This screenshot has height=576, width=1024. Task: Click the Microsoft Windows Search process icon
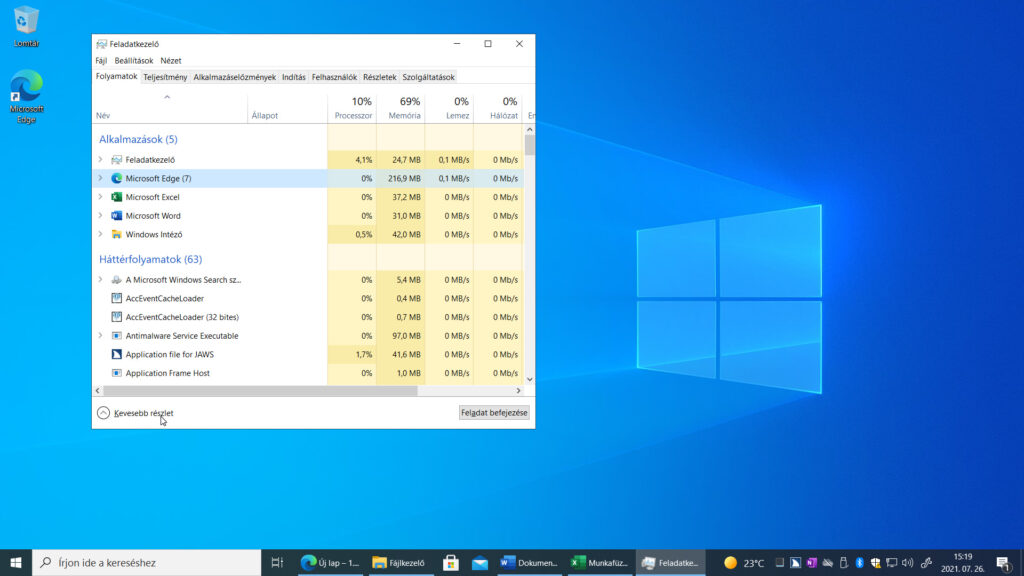click(116, 280)
